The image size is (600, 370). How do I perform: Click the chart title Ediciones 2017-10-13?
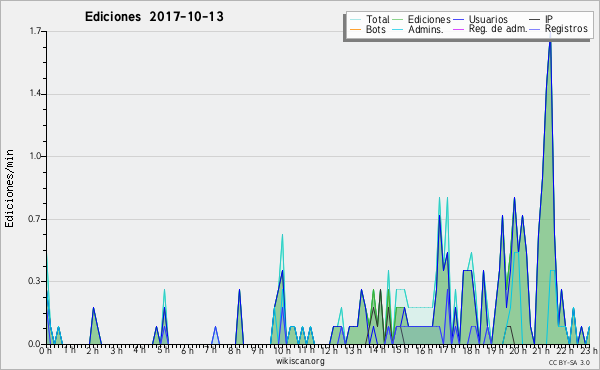(154, 17)
